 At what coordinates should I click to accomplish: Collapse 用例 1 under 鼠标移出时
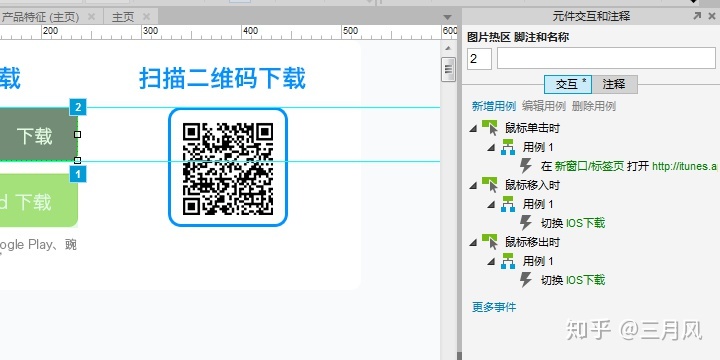(491, 262)
